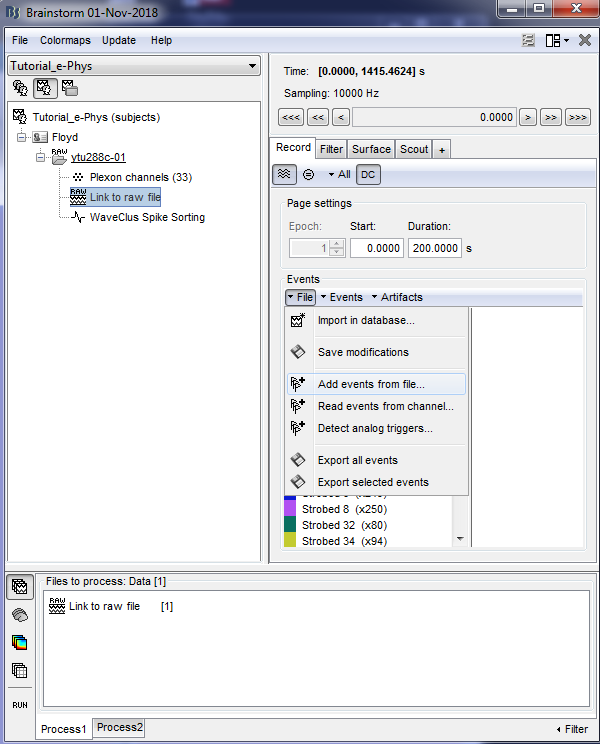600x744 pixels.
Task: Click the Process matrices icon
Action: point(20,670)
